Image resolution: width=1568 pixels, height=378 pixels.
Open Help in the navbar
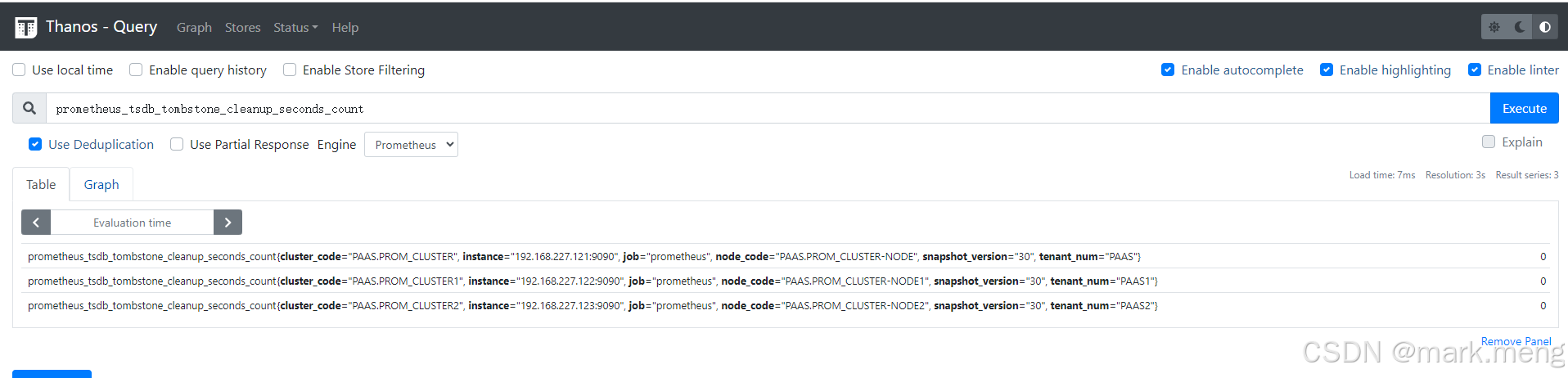tap(345, 27)
